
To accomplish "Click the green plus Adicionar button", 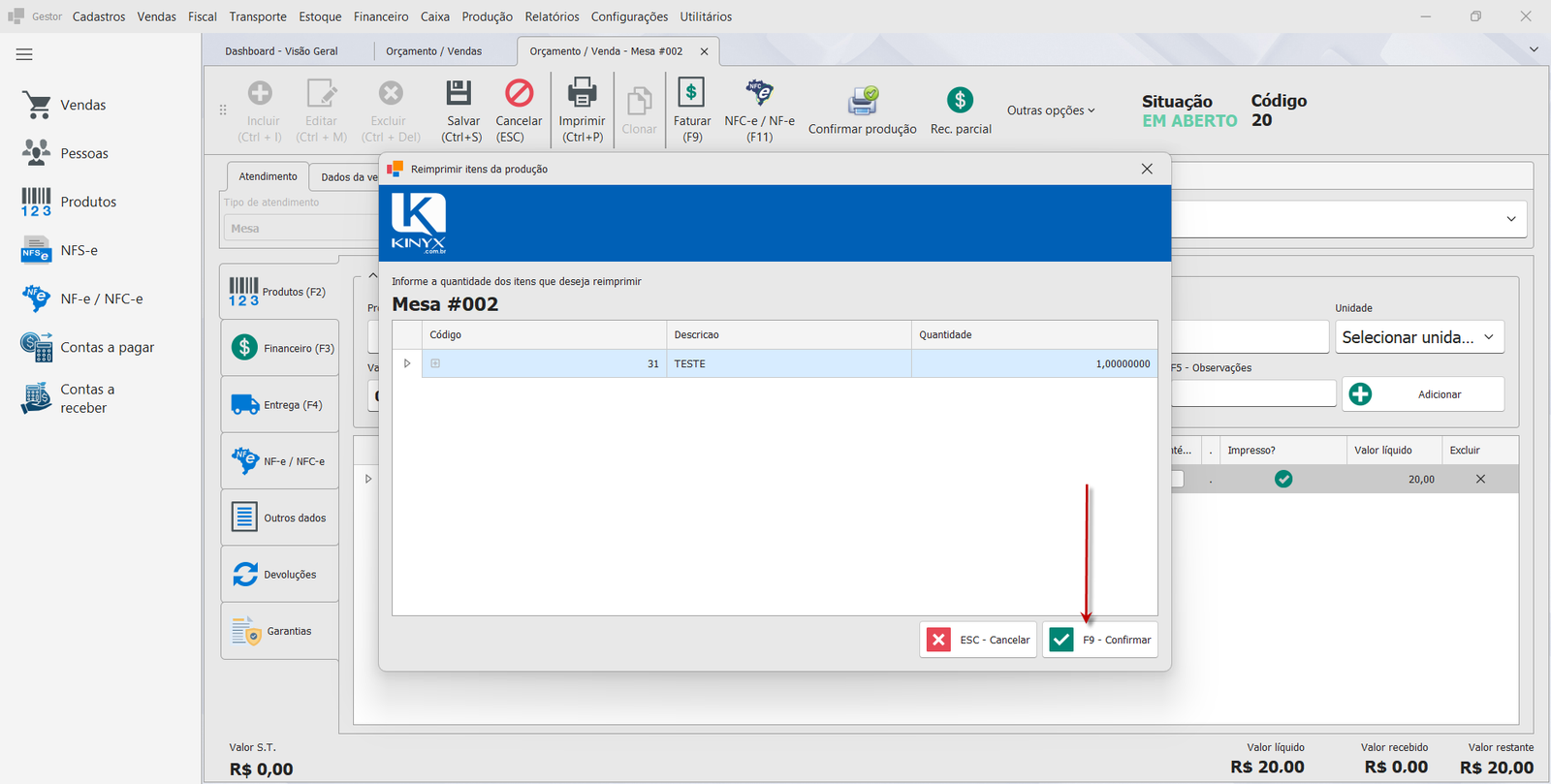I will 1423,394.
